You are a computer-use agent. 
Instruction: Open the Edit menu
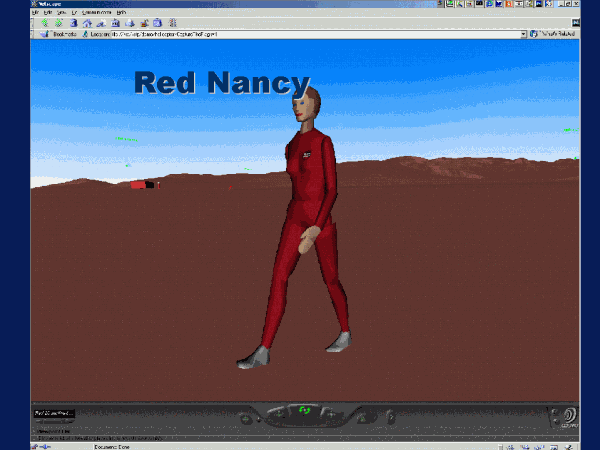click(x=47, y=12)
